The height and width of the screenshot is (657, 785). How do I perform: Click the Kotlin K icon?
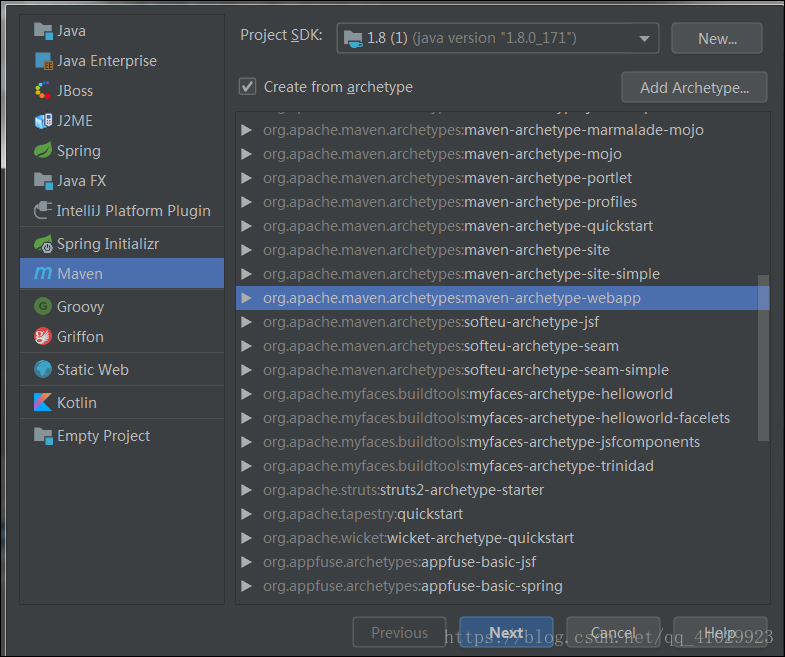(x=43, y=402)
